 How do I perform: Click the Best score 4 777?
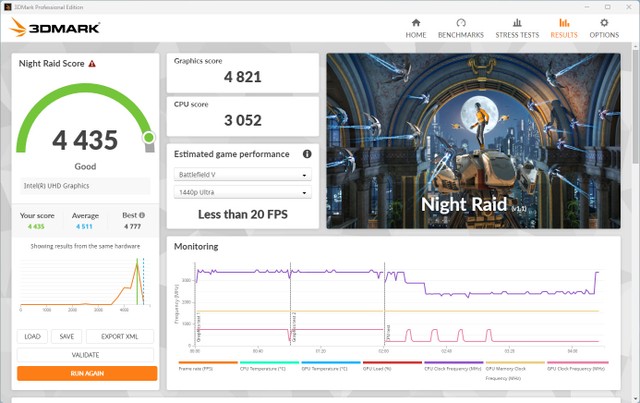click(x=133, y=226)
